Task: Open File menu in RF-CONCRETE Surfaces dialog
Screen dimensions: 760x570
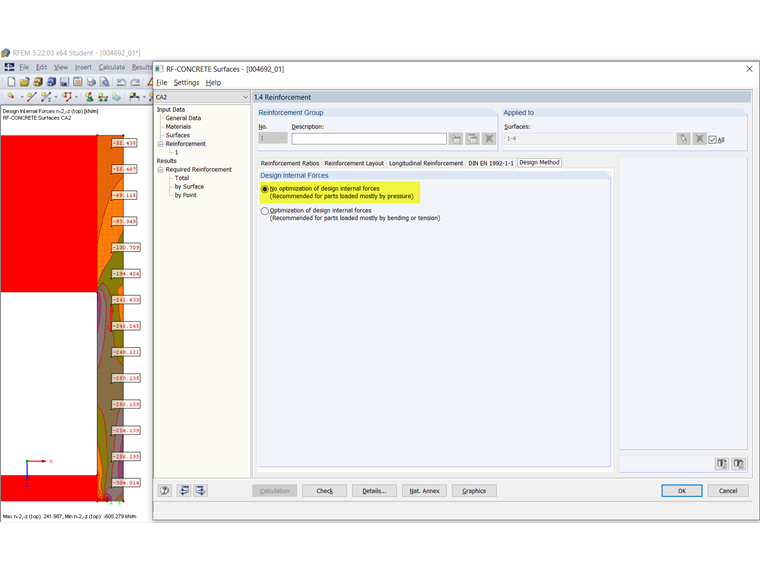Action: click(x=161, y=82)
